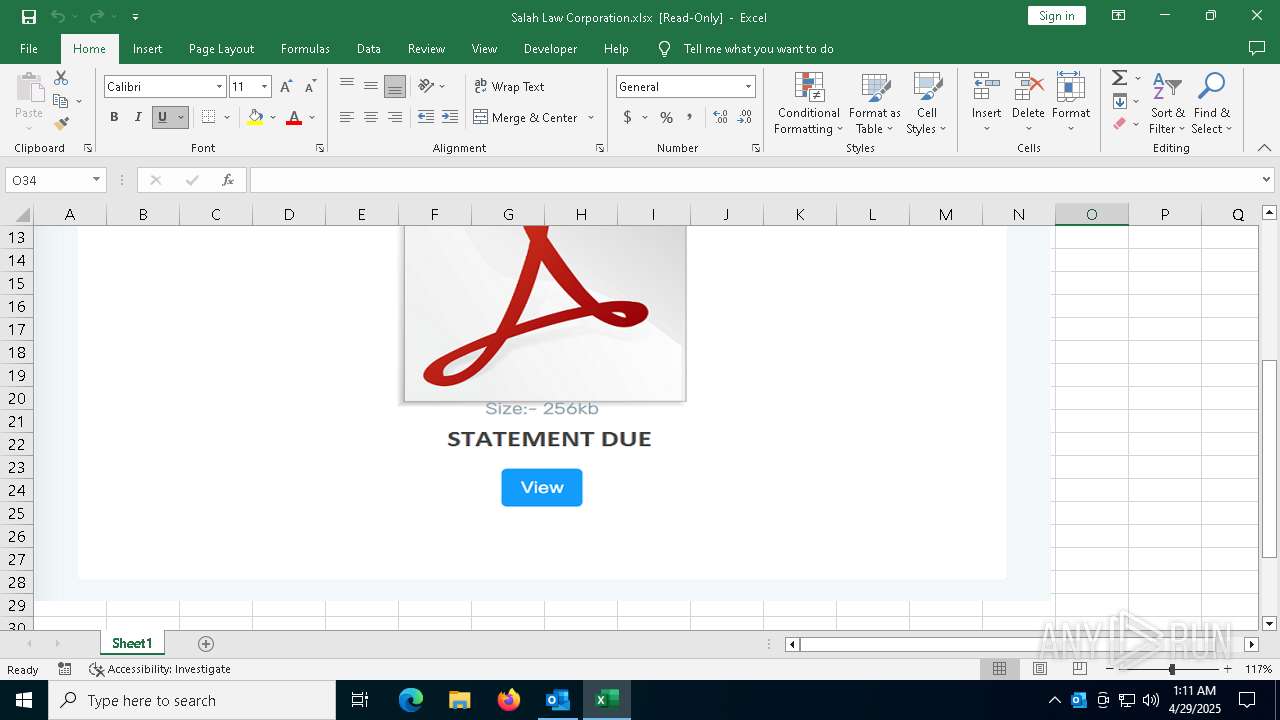Add a new sheet with plus button
This screenshot has height=720, width=1280.
(206, 643)
